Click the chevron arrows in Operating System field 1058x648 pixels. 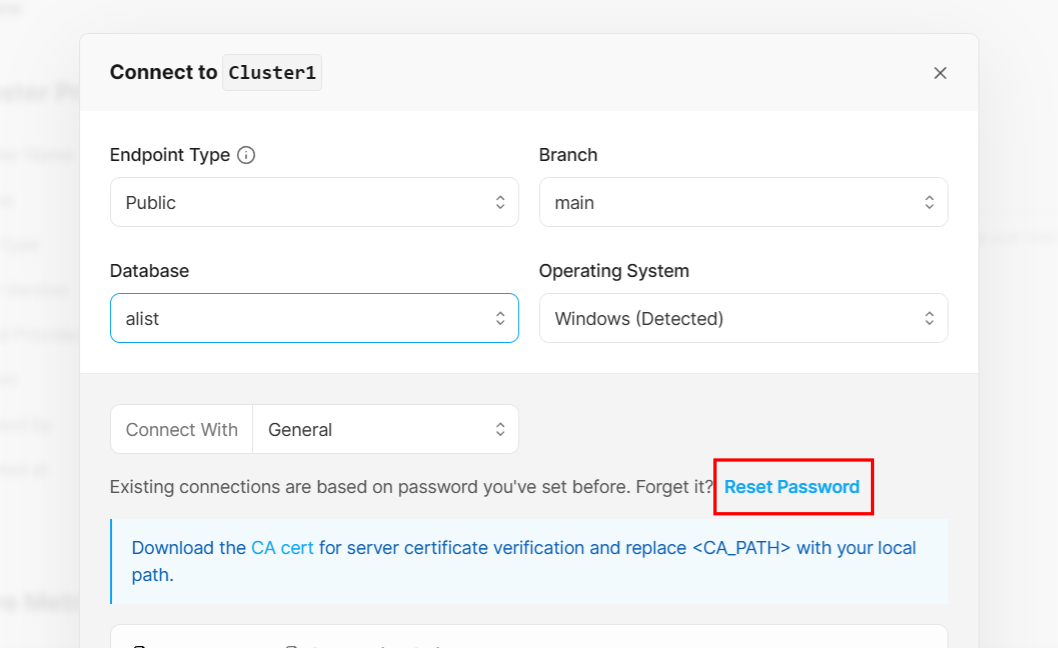coord(929,318)
